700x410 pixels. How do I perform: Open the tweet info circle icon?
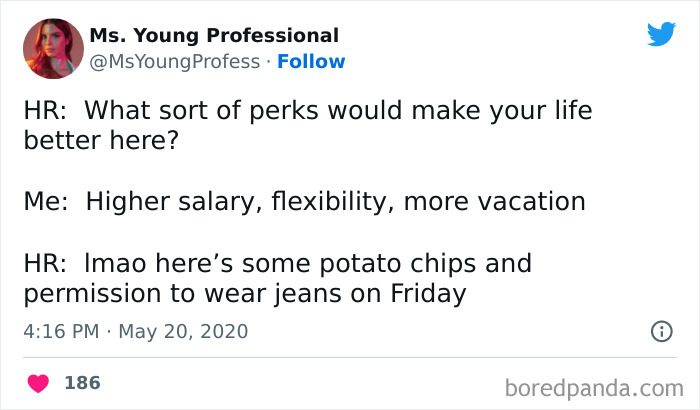tap(661, 331)
